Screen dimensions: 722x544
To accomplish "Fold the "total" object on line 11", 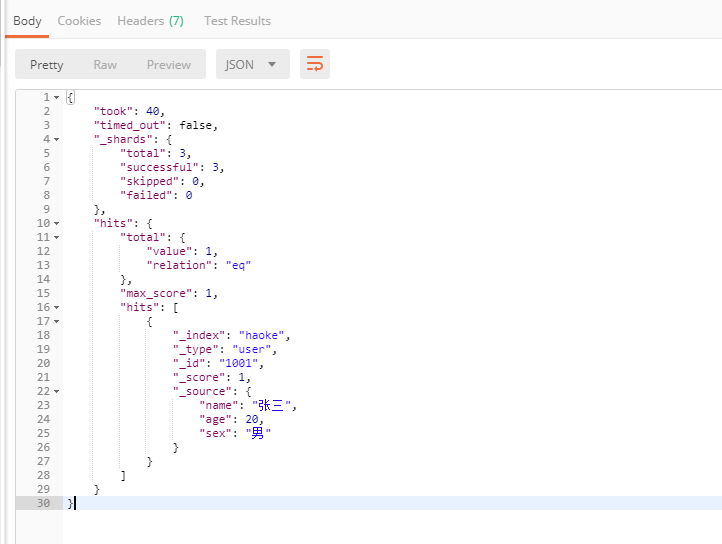I will [x=57, y=237].
